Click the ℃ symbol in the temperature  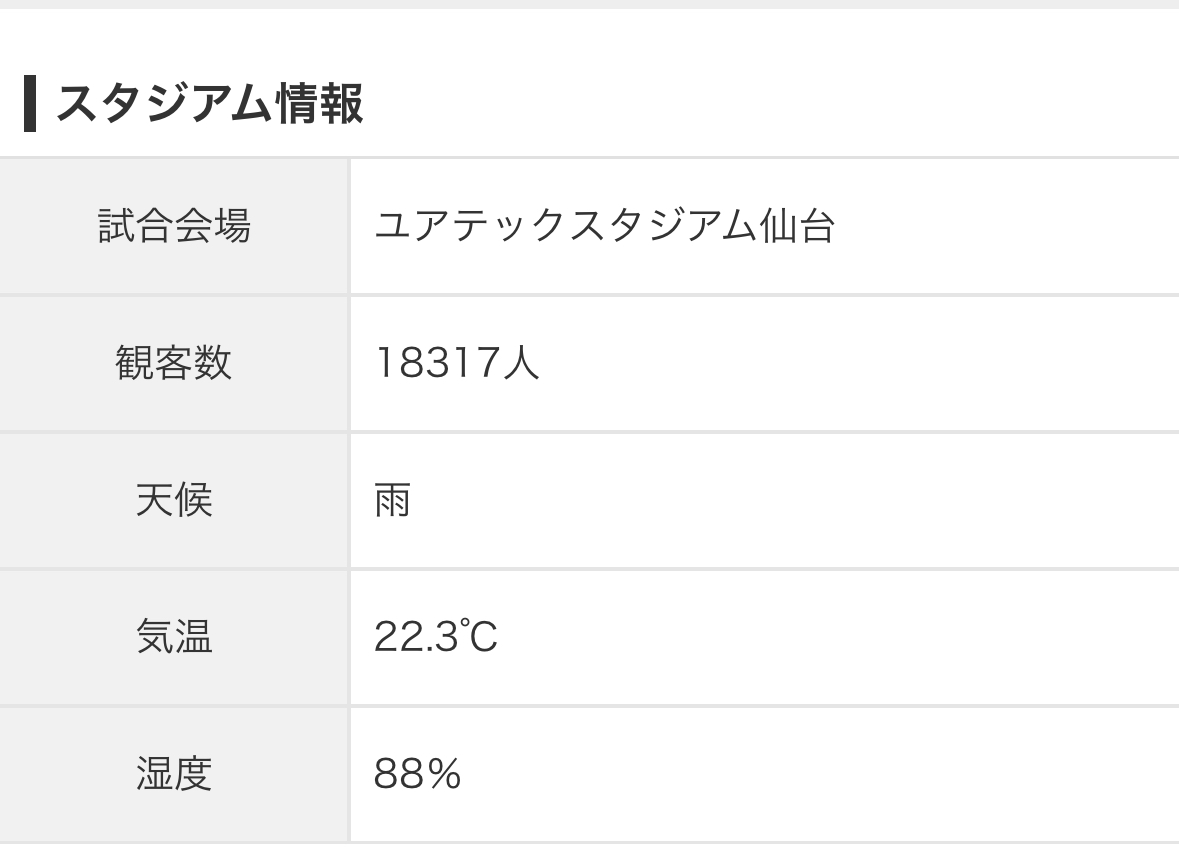(477, 636)
